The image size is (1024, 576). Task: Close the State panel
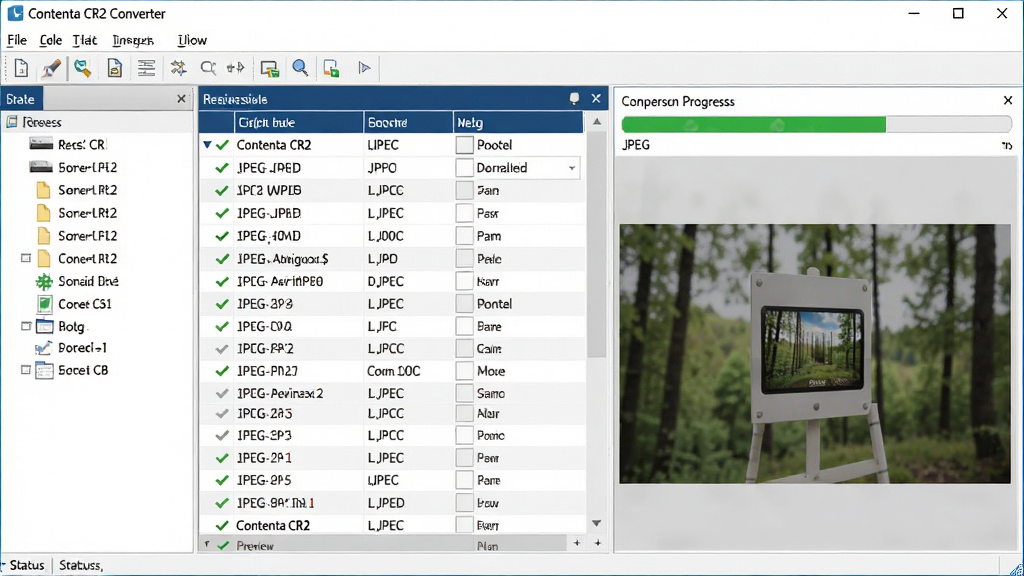[x=182, y=99]
